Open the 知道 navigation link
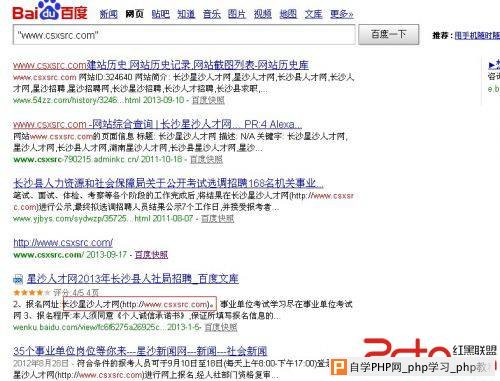Image resolution: width=500 pixels, height=381 pixels. (x=186, y=14)
